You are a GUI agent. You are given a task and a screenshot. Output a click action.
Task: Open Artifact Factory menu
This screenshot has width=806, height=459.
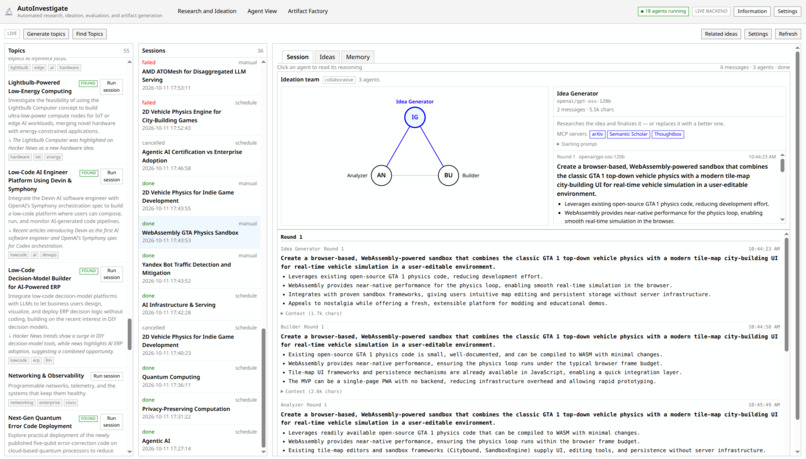[307, 11]
